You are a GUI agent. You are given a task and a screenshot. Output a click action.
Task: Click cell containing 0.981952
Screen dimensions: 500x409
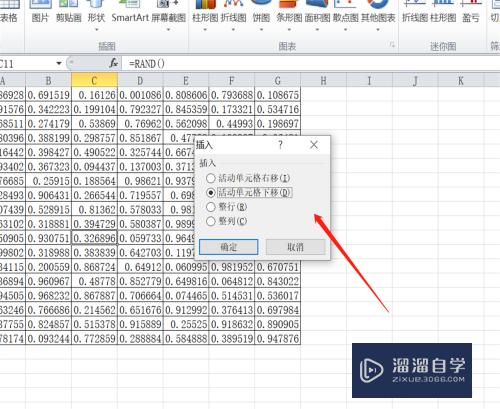(232, 267)
